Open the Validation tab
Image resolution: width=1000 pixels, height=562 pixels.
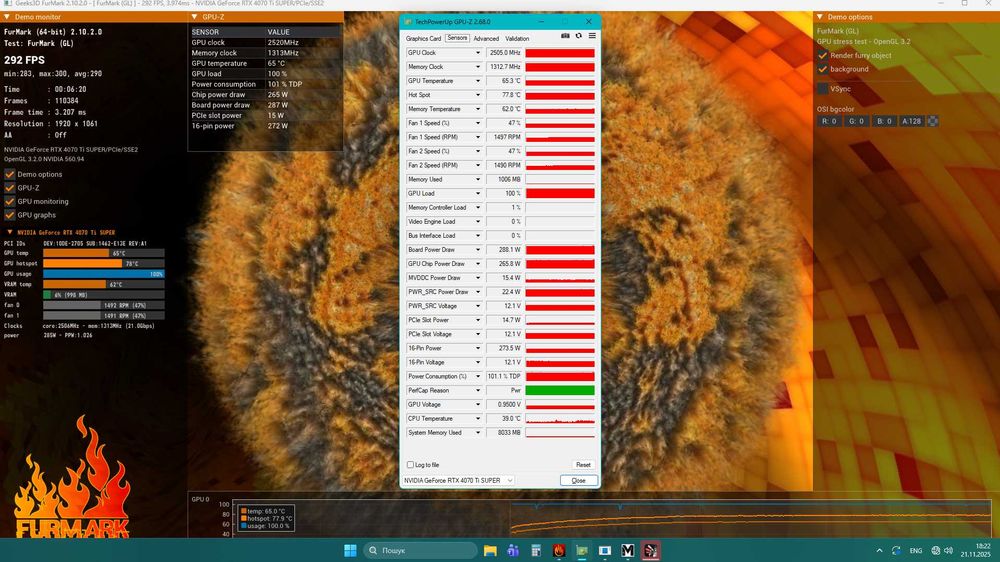[517, 38]
